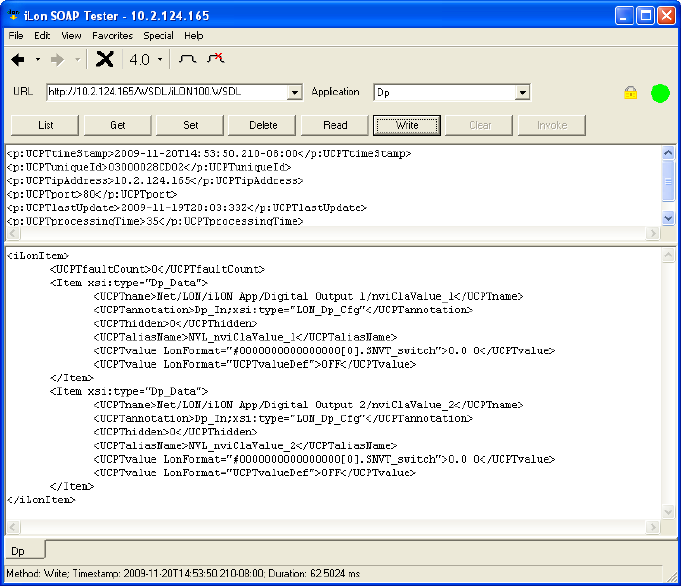This screenshot has width=681, height=586.
Task: Click the UCPTname Digital Output 1 line
Action: [x=308, y=296]
